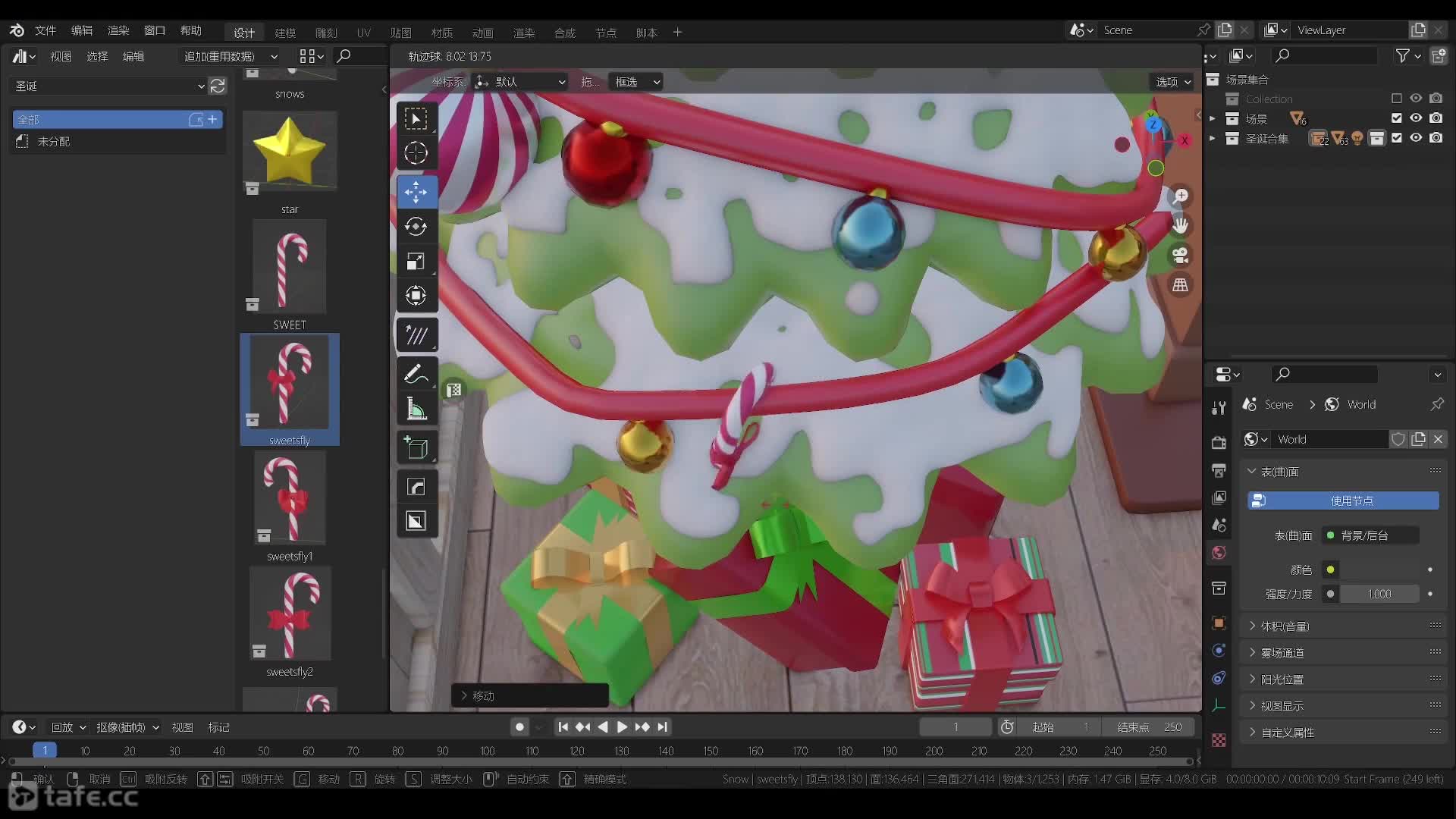1456x819 pixels.
Task: Toggle 圣诞合集 exclude checkbox
Action: pos(1397,138)
